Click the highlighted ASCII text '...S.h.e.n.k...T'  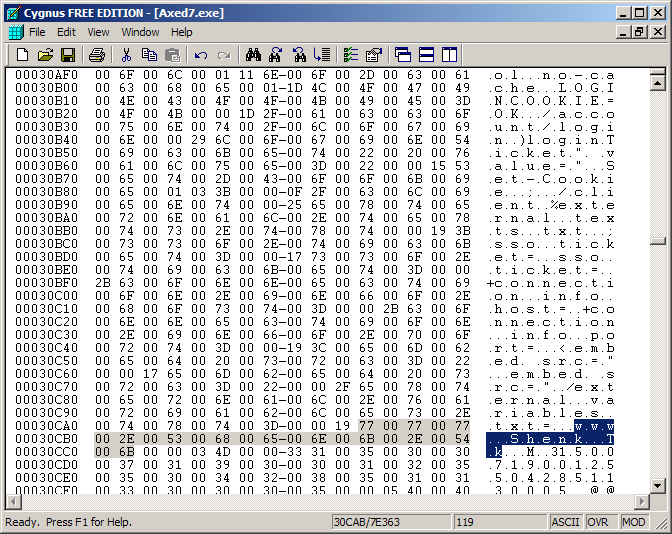pyautogui.click(x=551, y=439)
